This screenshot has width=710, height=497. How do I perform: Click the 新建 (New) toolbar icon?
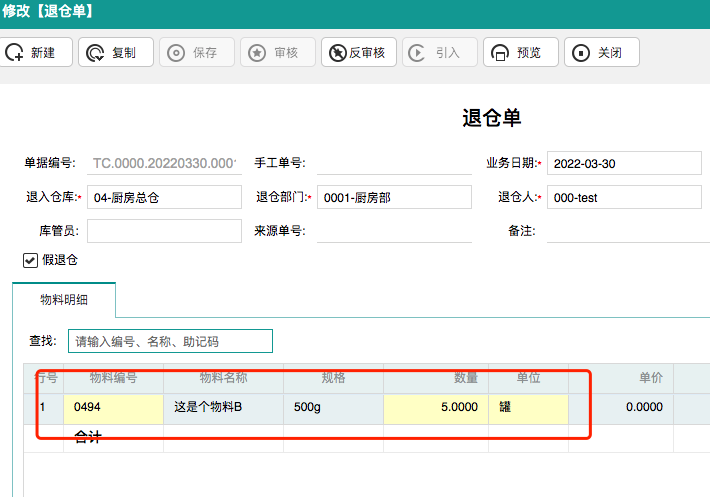[x=15, y=53]
